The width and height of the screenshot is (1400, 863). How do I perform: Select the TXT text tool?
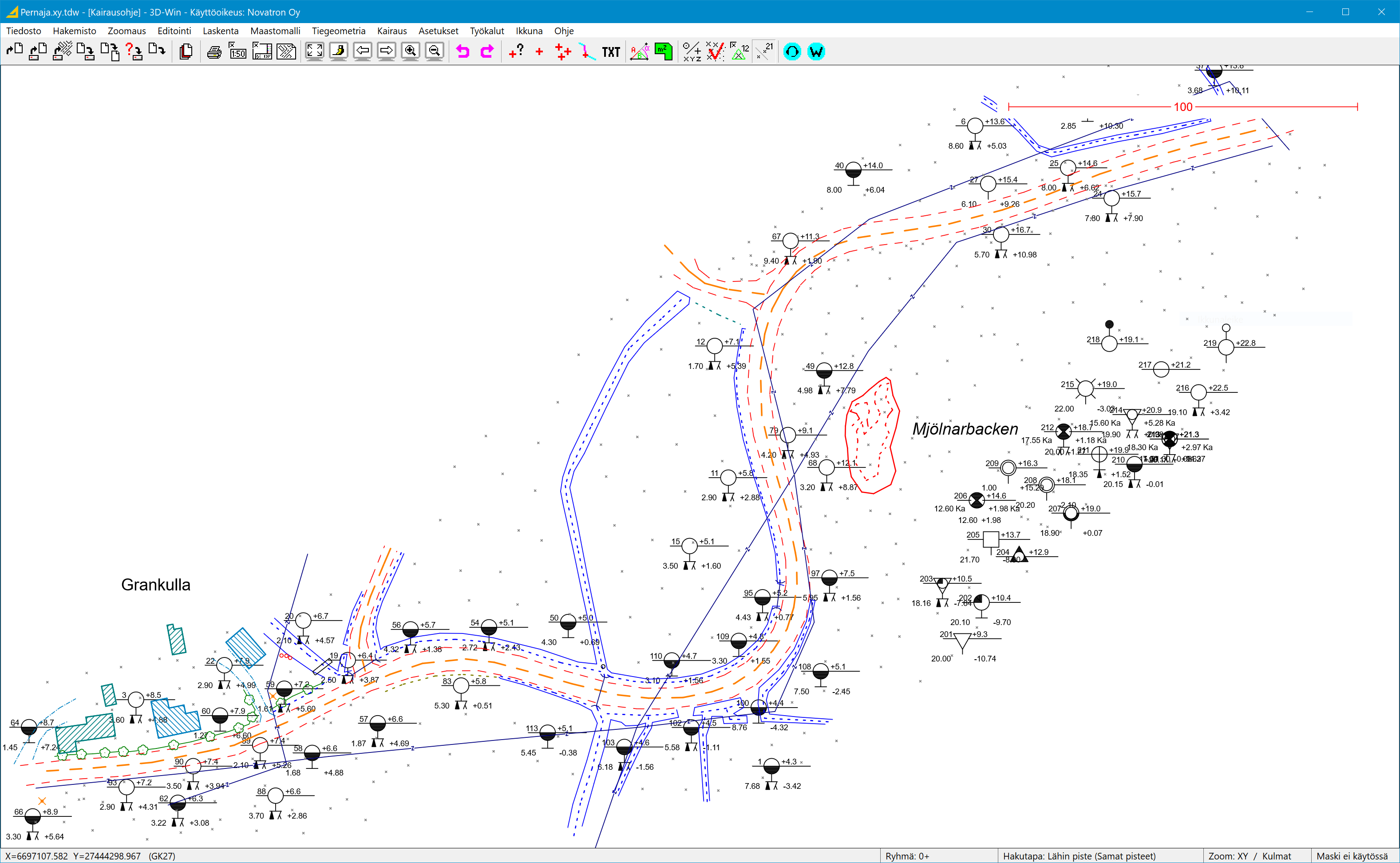click(x=611, y=52)
